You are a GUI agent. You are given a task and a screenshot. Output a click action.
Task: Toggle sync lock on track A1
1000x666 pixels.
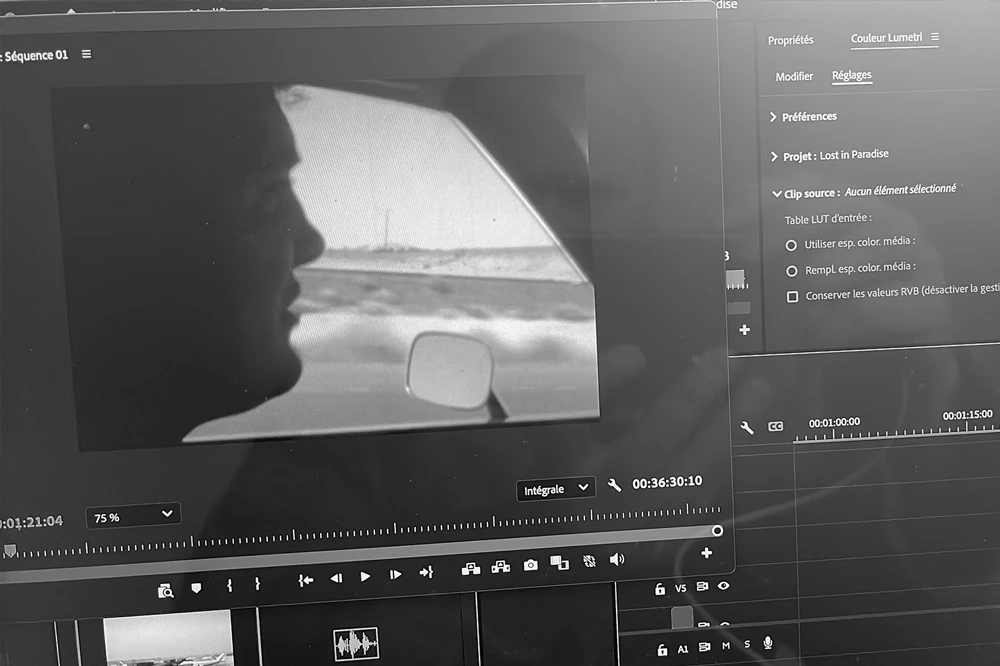(x=704, y=647)
